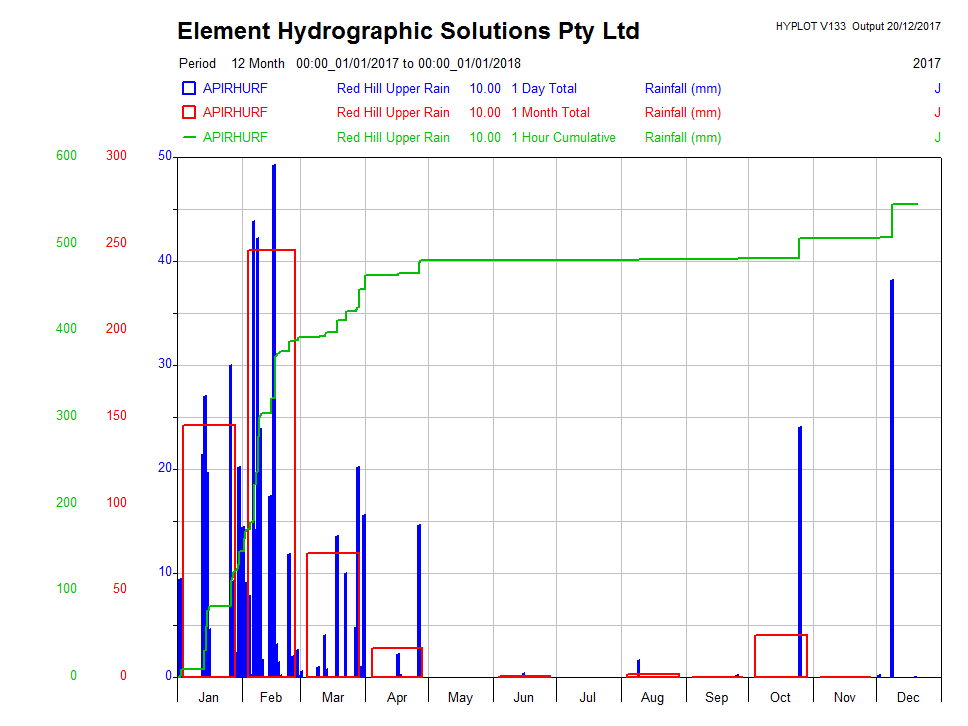
Task: Select the '1 Hour Cumulative' legend label
Action: (563, 137)
